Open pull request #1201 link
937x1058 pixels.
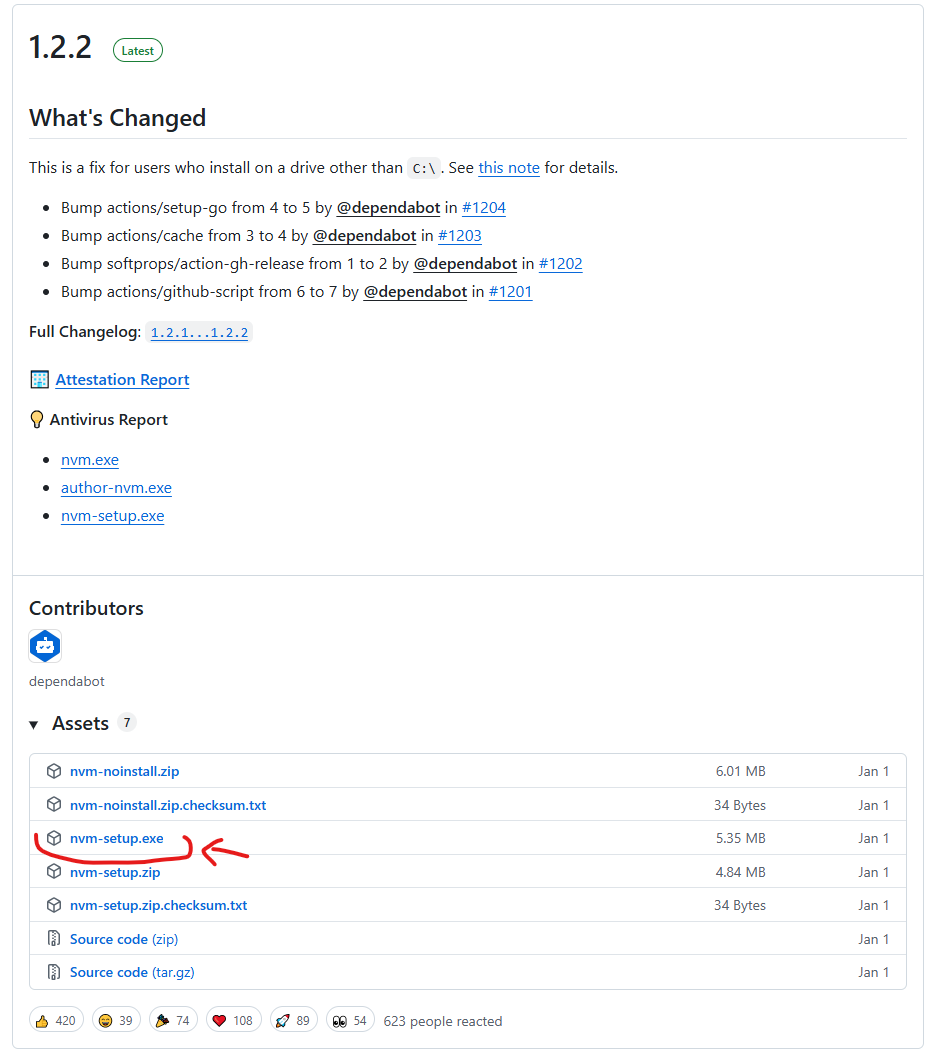click(x=510, y=292)
